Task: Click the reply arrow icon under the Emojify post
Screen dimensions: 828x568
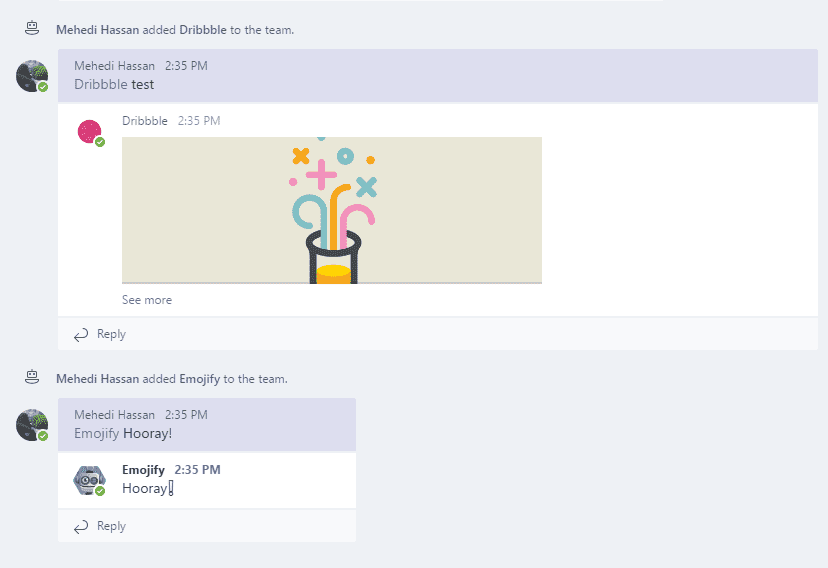Action: 81,526
